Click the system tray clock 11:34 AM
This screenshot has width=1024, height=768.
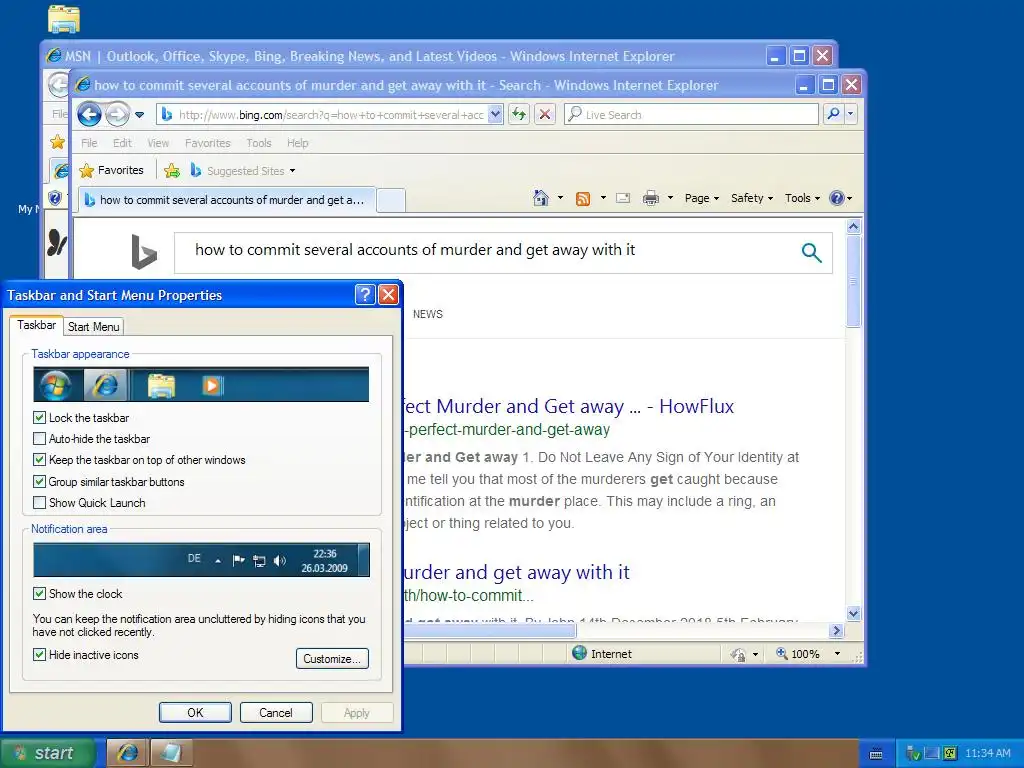coord(987,754)
